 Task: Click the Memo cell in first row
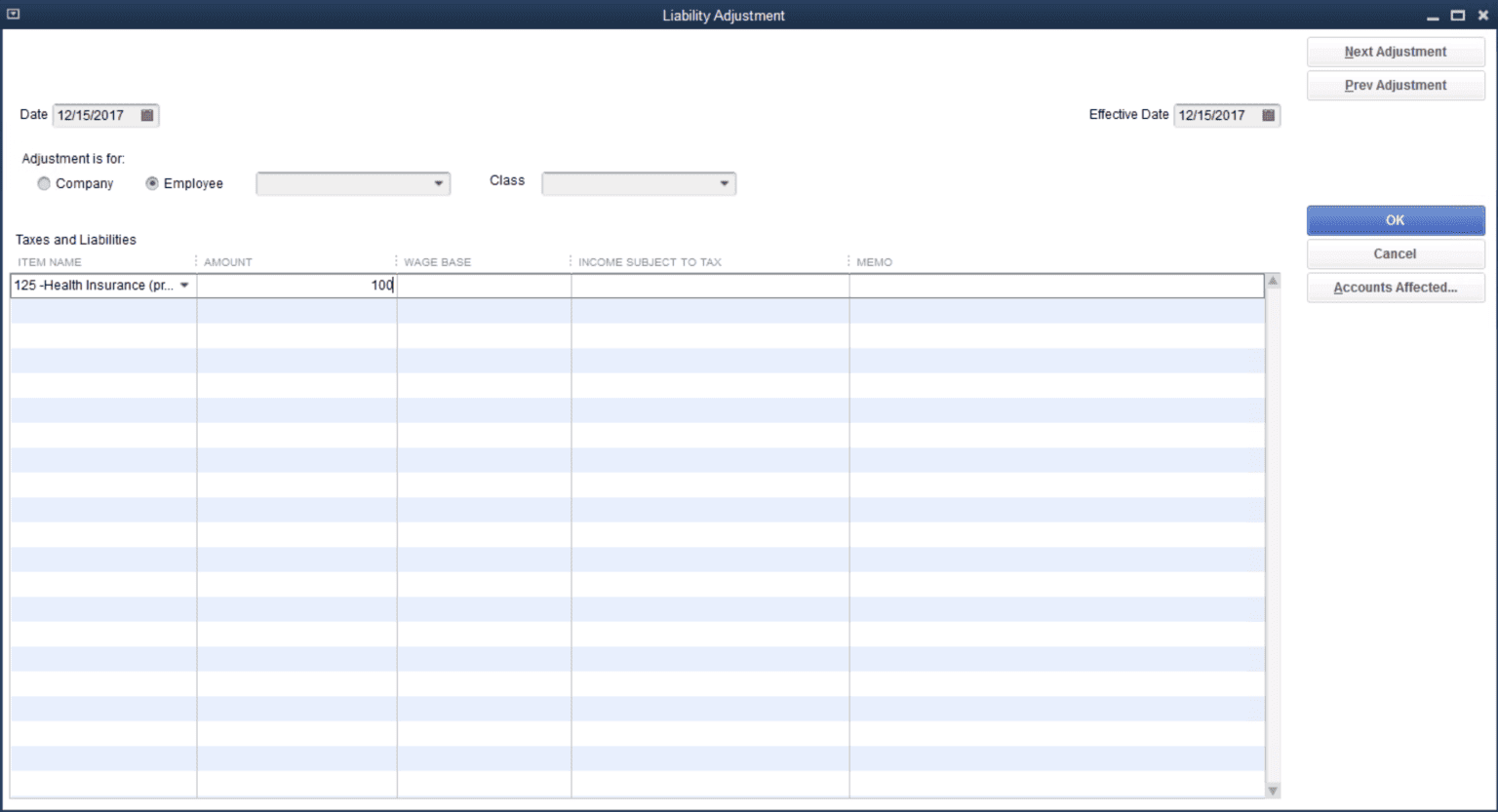pos(1053,285)
